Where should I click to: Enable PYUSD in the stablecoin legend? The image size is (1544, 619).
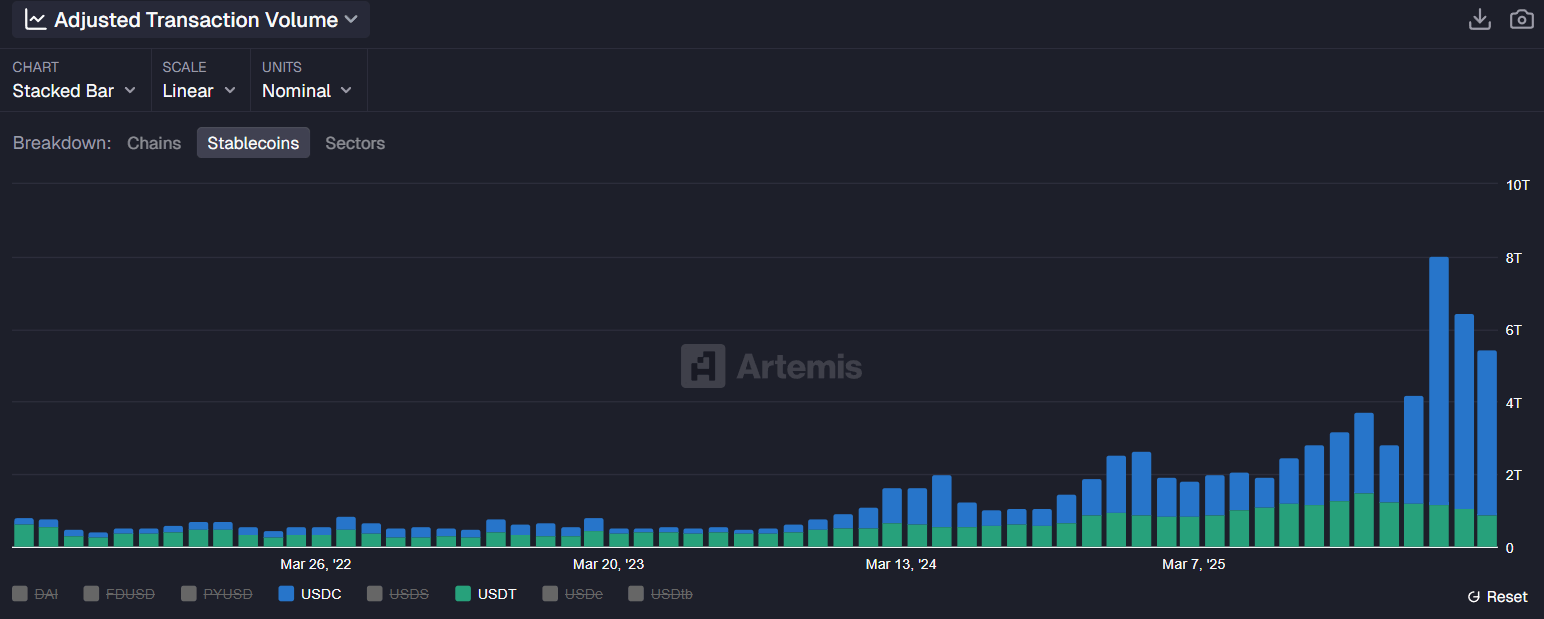click(216, 593)
